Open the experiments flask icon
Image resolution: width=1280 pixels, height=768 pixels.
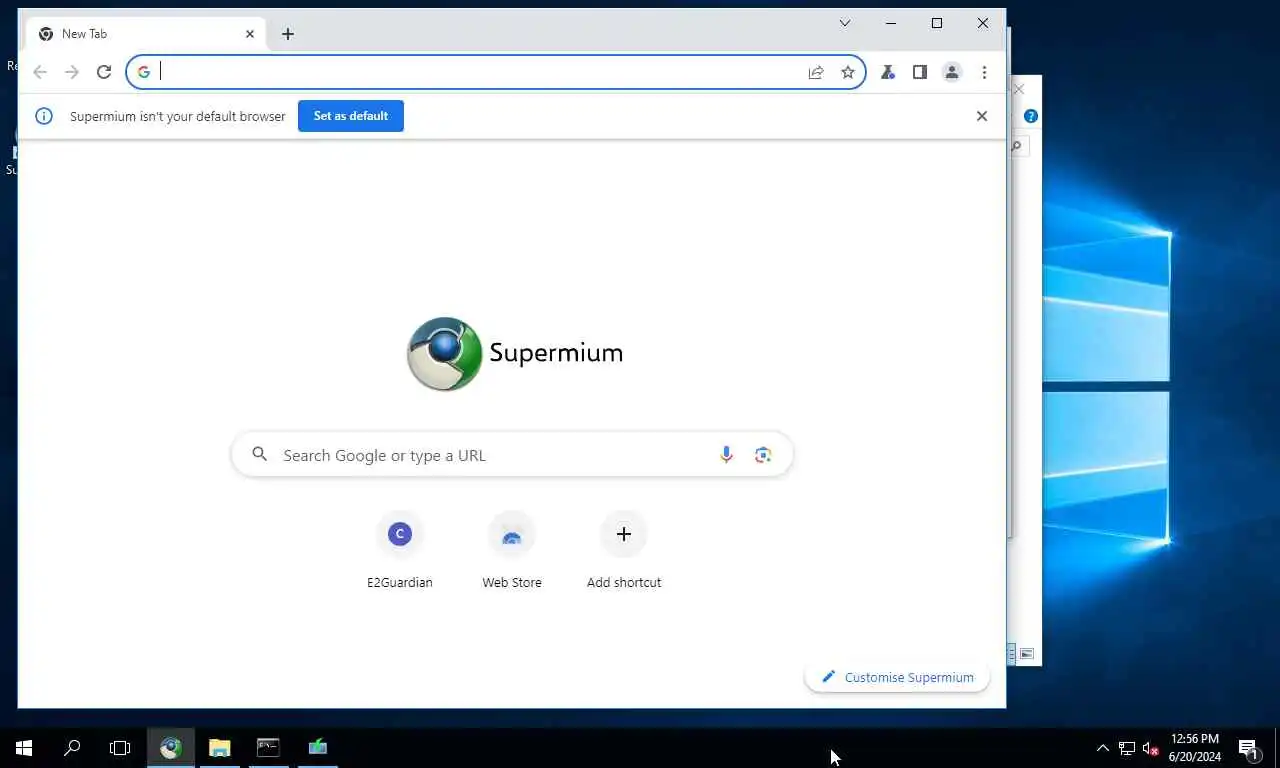[x=887, y=72]
